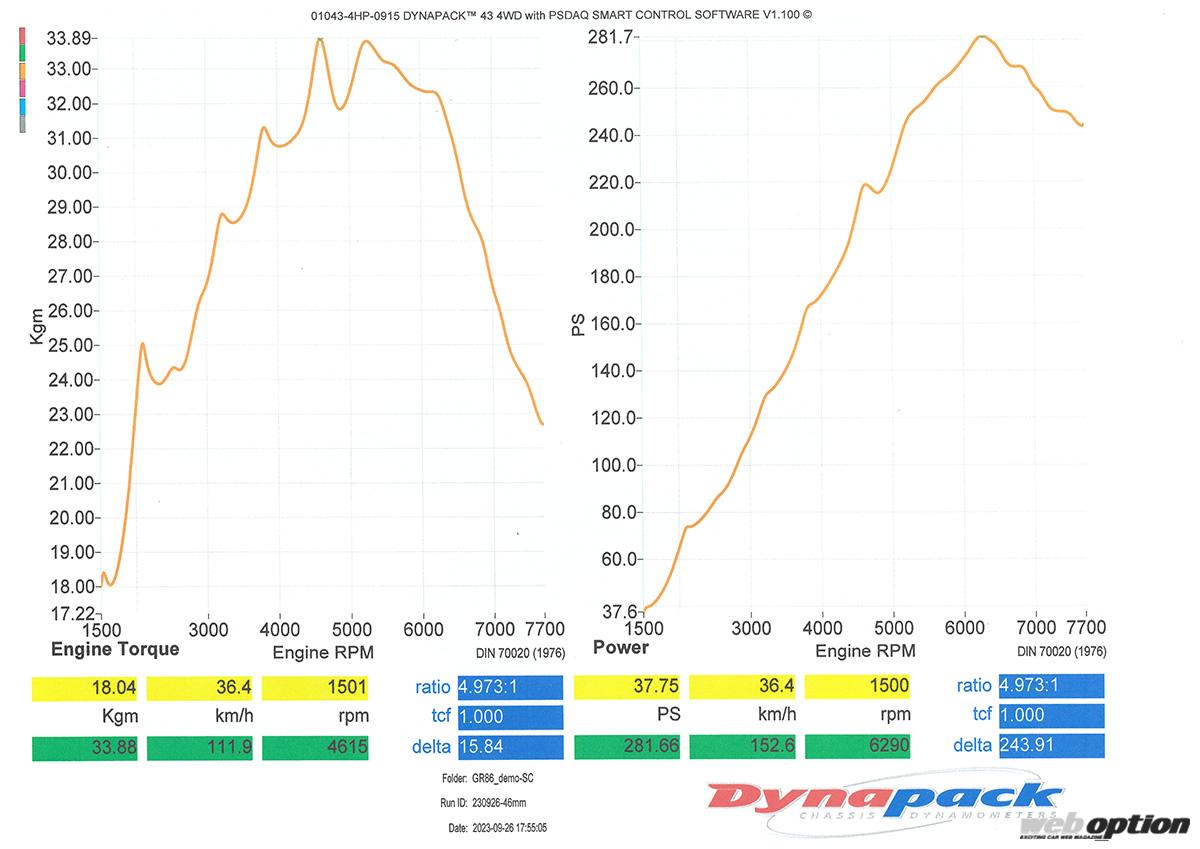Screen dimensions: 1200x849
Task: Click the 243.91 delta field
Action: coord(1051,745)
